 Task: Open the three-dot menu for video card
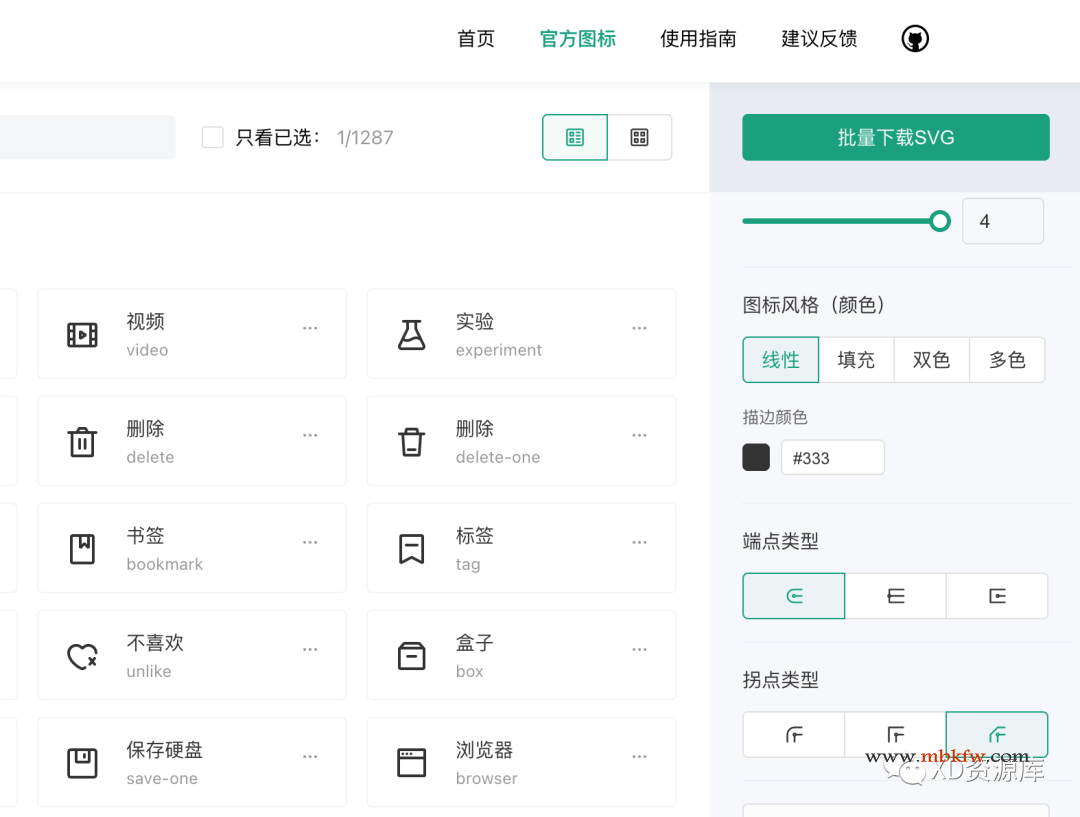pos(310,328)
